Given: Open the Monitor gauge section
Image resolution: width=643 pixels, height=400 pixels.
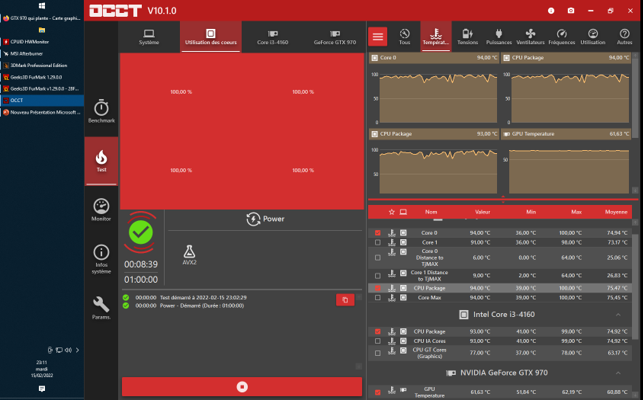Looking at the screenshot, I should [x=101, y=210].
